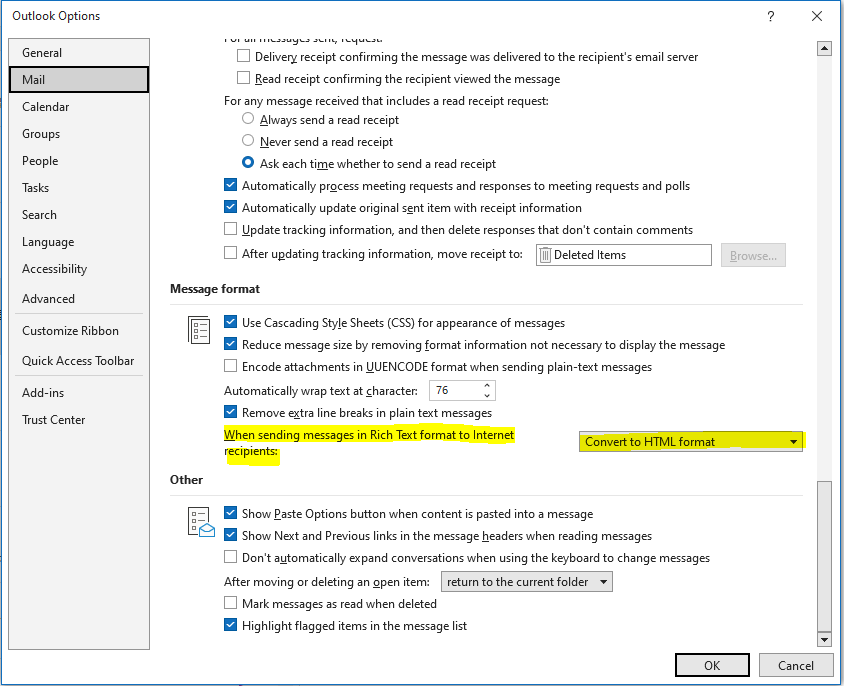Click the Cancel button

point(796,664)
